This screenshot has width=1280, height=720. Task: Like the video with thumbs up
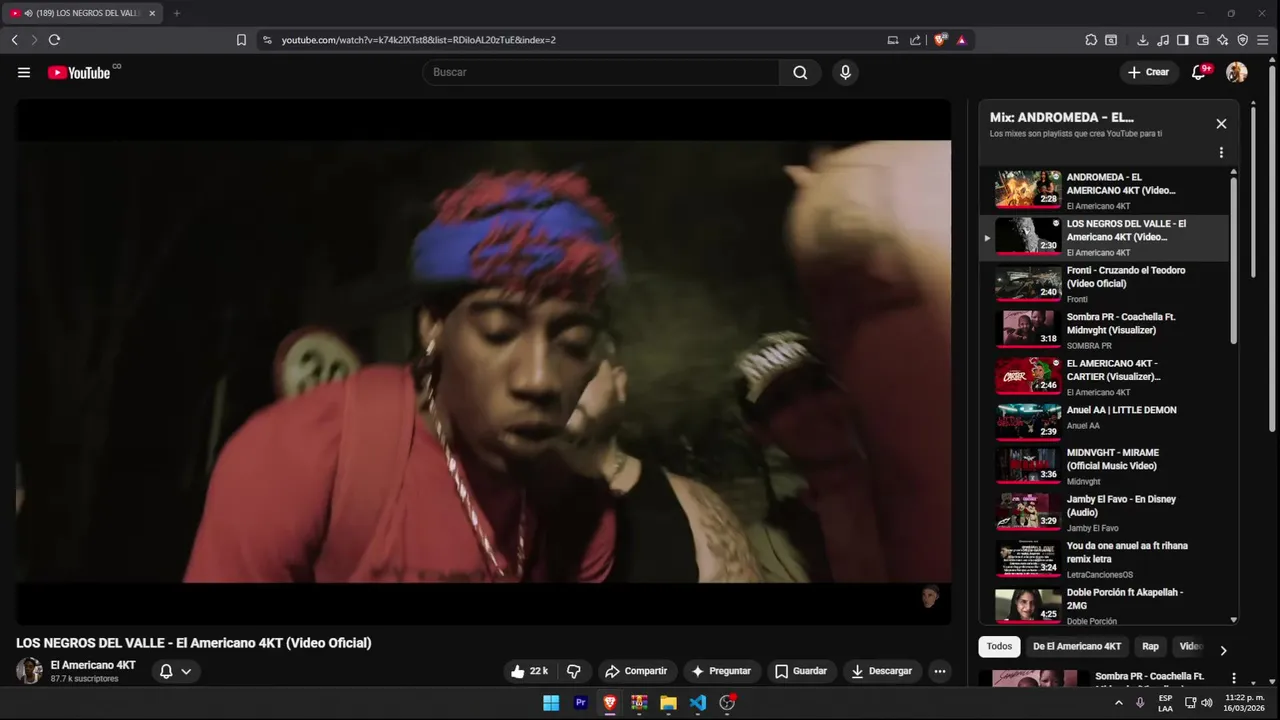pos(530,671)
